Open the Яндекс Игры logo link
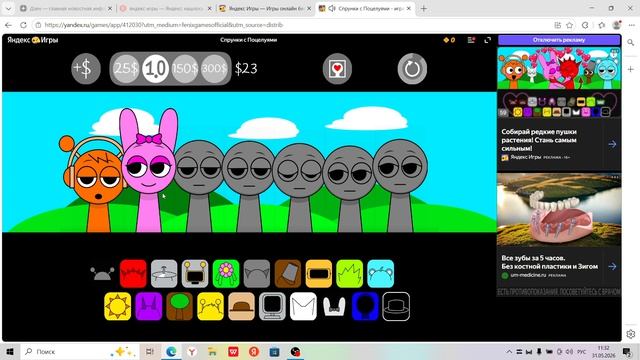This screenshot has width=640, height=360. coord(33,40)
